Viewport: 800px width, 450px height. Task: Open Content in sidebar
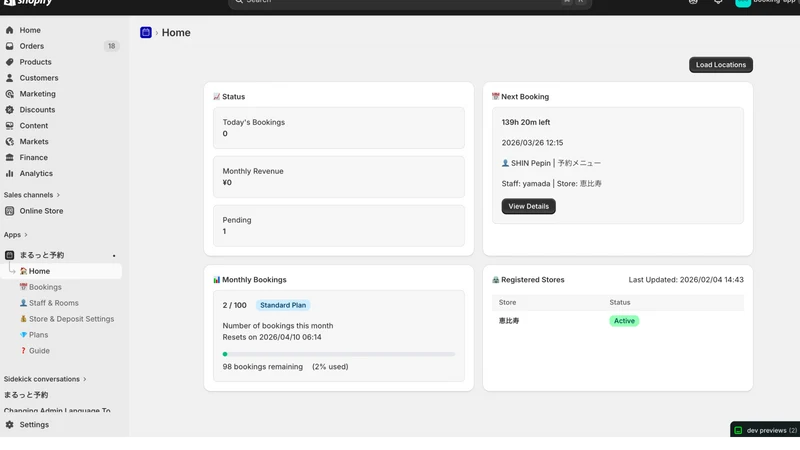(34, 126)
